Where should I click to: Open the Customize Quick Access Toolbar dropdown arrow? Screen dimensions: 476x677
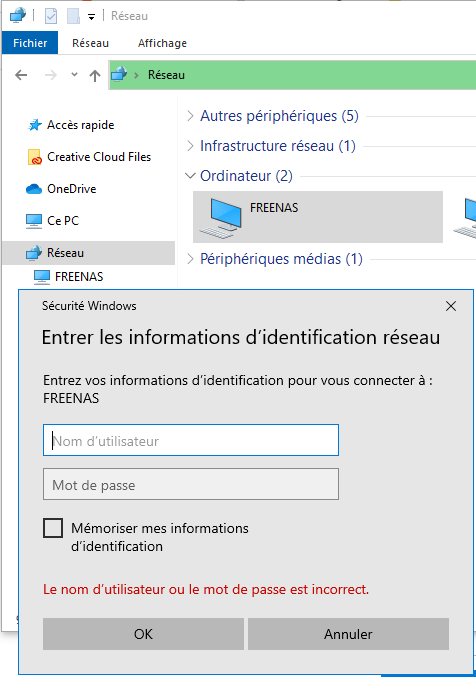click(92, 17)
